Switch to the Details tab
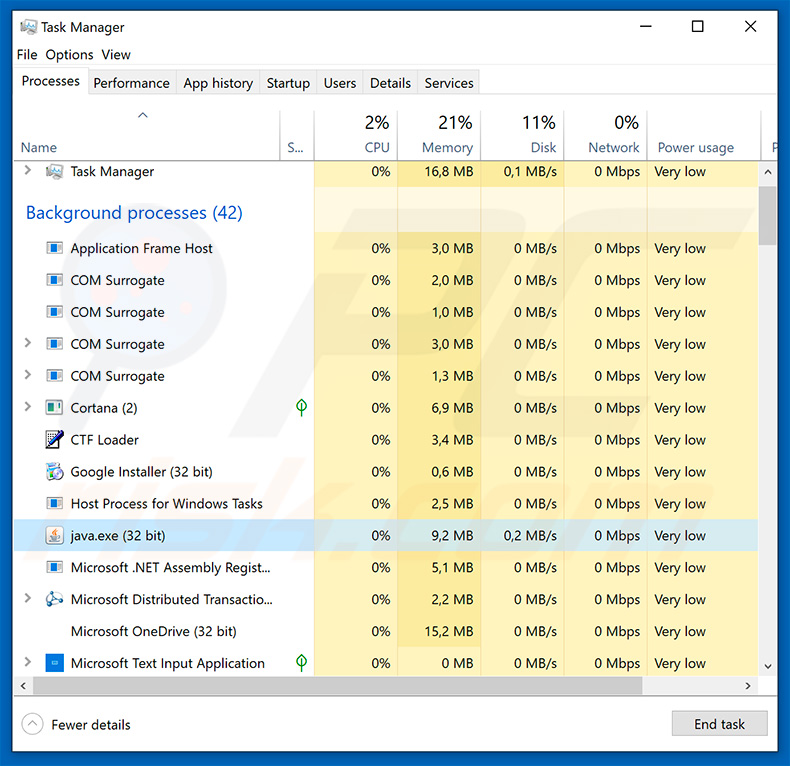Screen dimensions: 790x766 [390, 83]
